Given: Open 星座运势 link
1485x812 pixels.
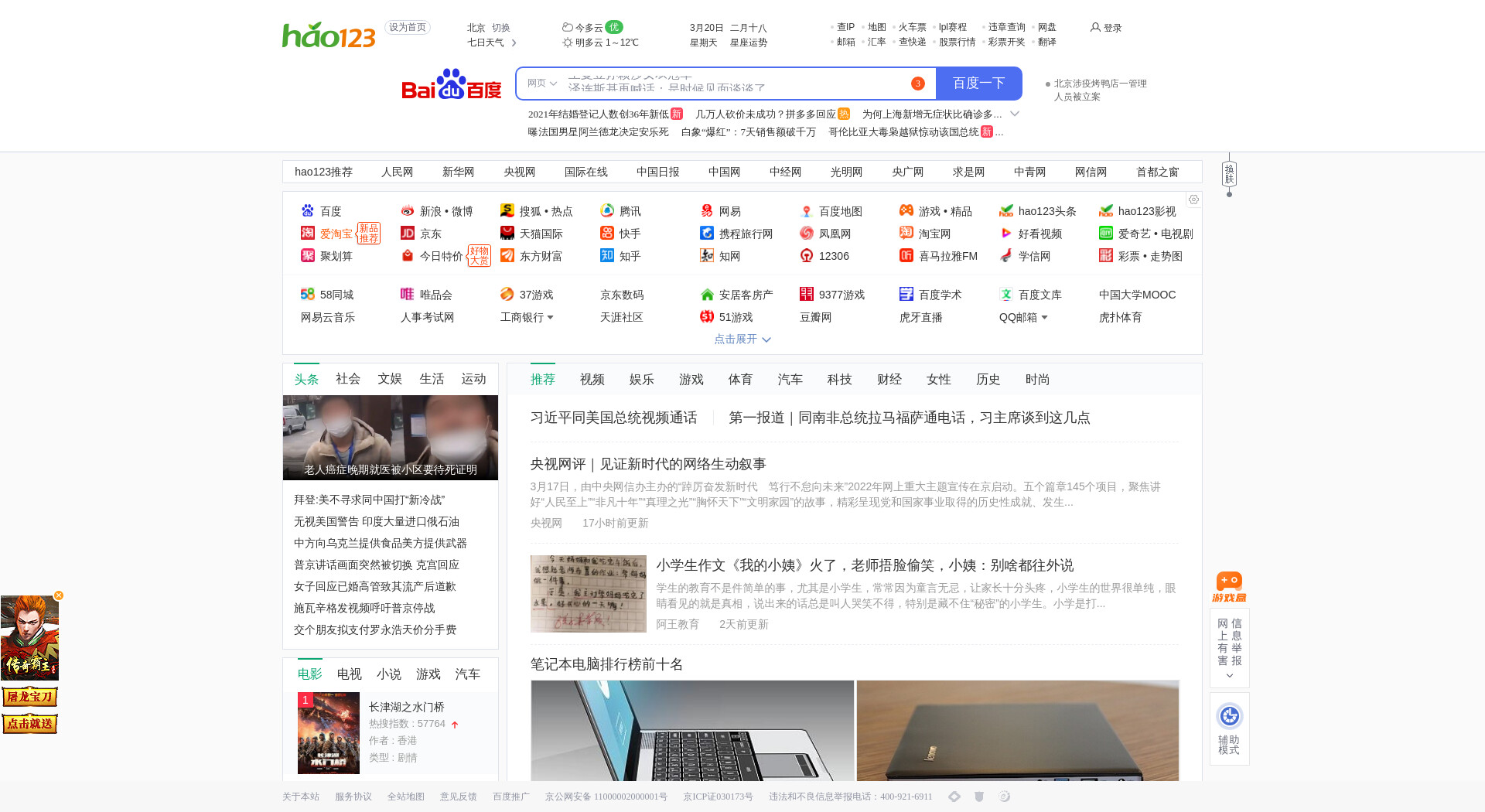Looking at the screenshot, I should [x=749, y=43].
